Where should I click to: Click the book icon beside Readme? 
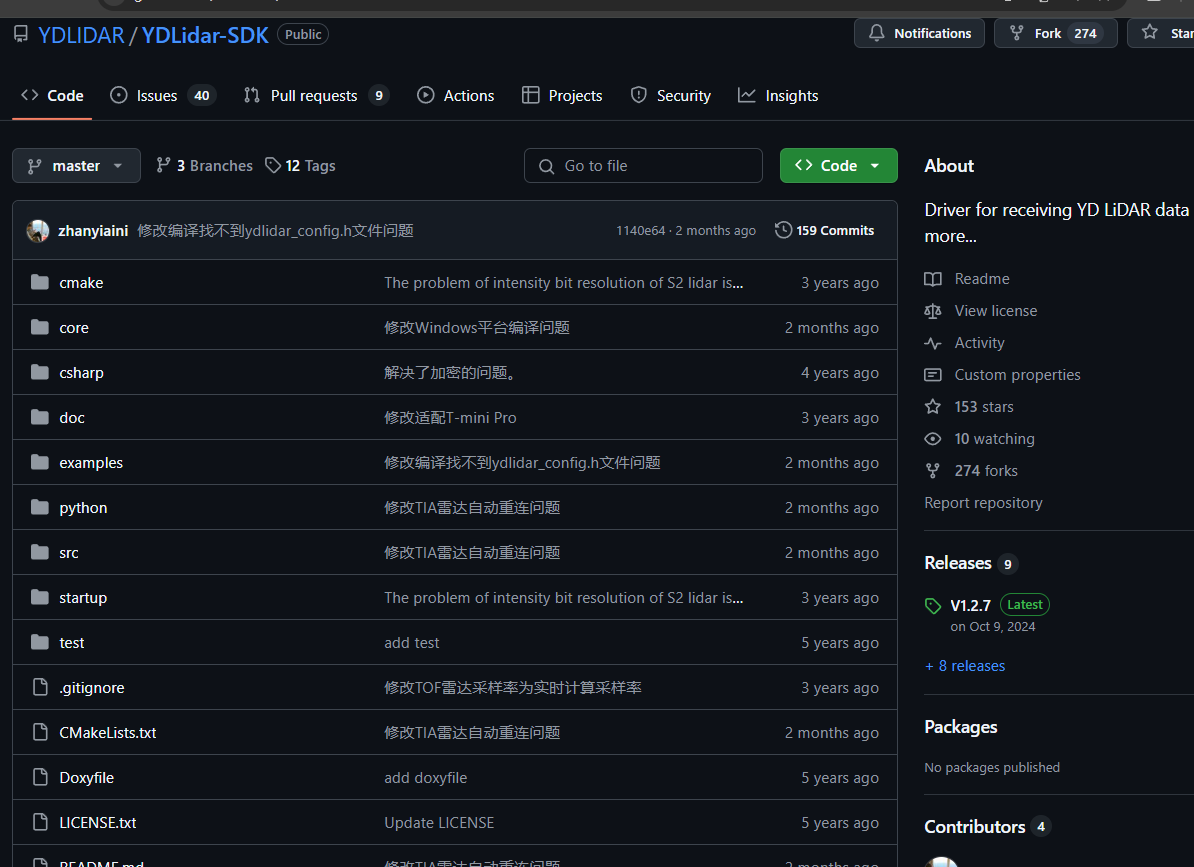click(933, 279)
